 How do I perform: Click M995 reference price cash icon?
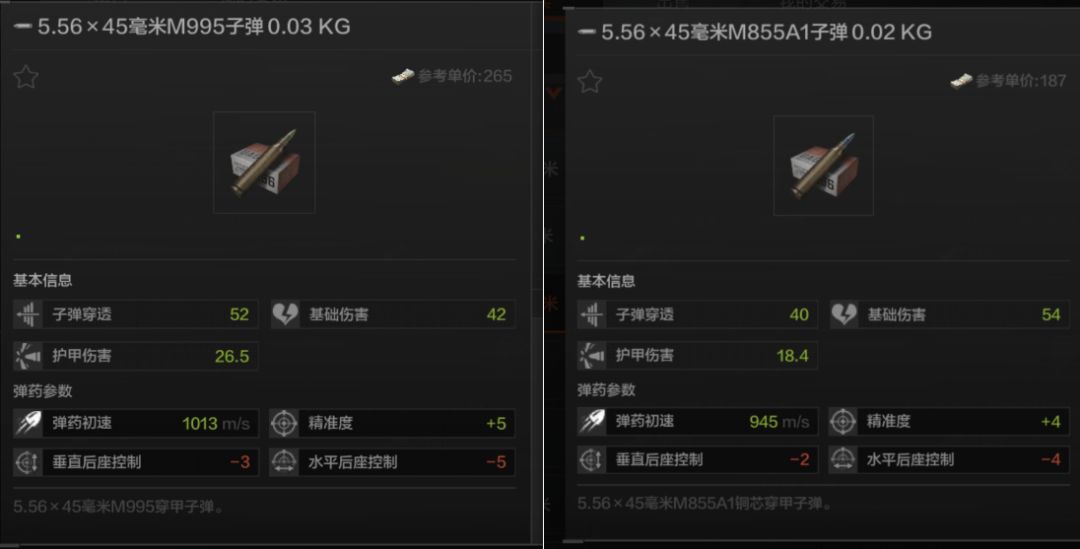403,76
